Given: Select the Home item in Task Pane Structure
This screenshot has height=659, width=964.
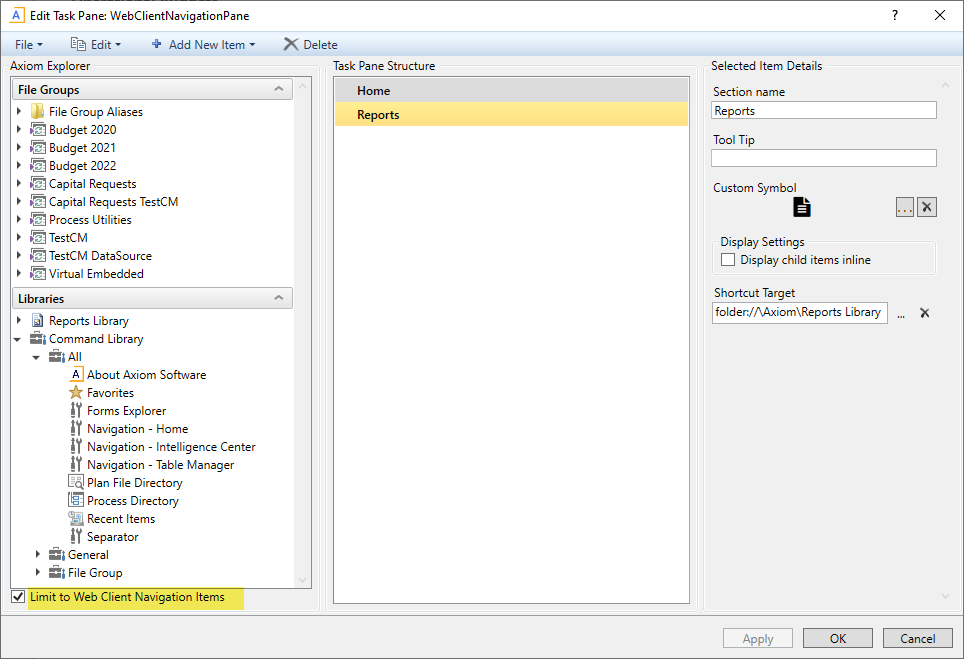Looking at the screenshot, I should [511, 91].
